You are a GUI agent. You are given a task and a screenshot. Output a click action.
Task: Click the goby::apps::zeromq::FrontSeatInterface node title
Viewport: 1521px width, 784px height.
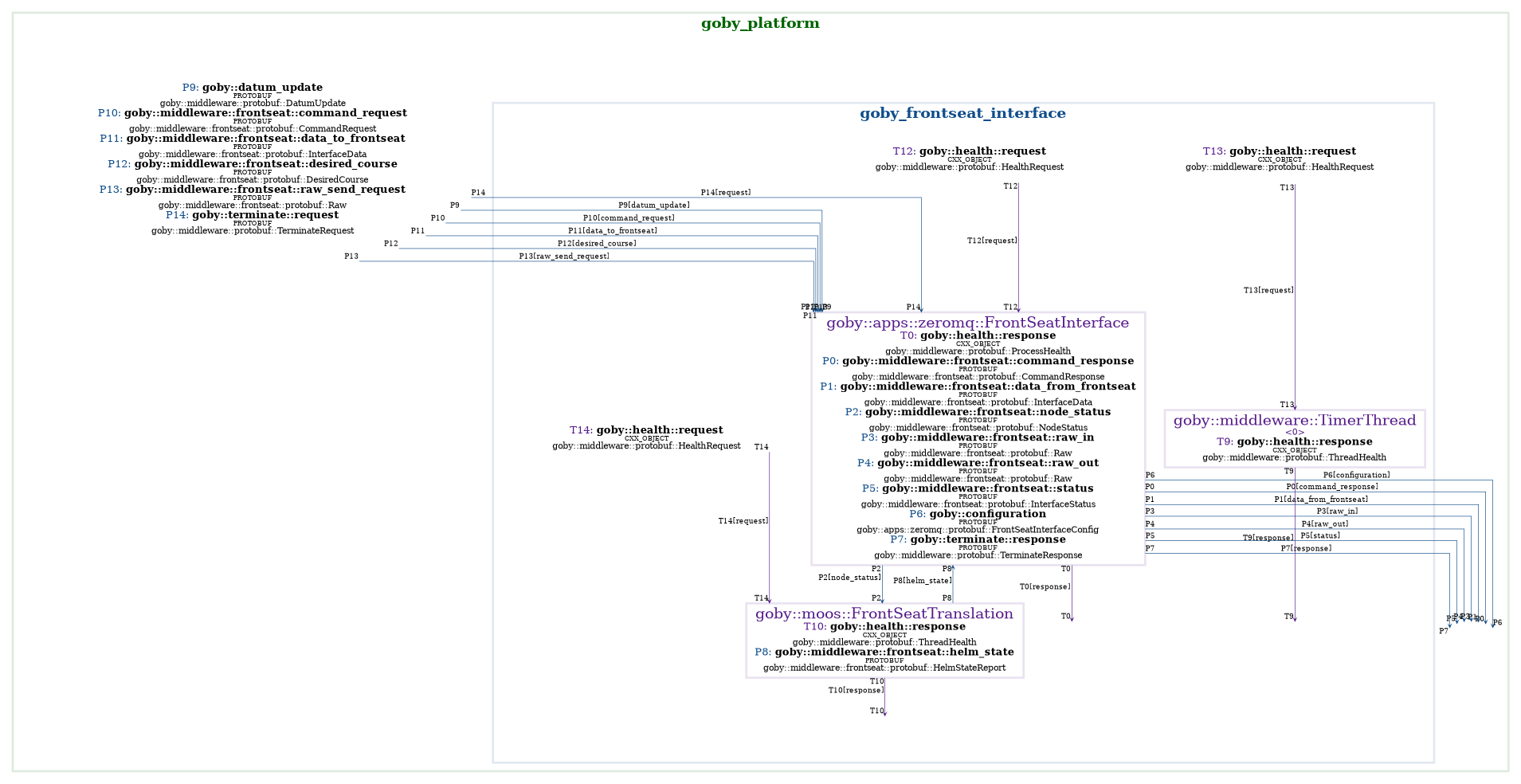(978, 323)
